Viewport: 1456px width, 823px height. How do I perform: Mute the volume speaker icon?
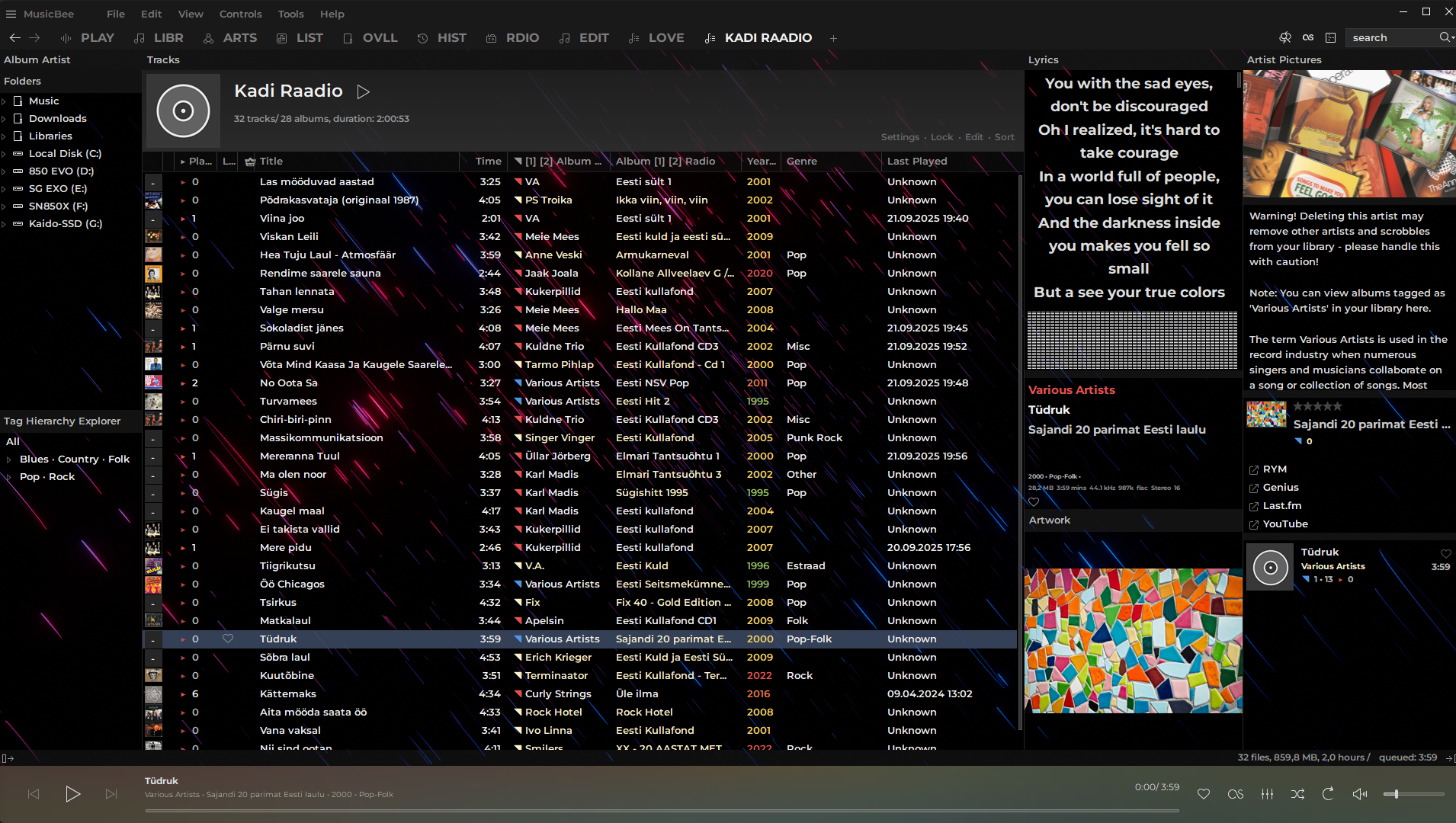pyautogui.click(x=1359, y=794)
